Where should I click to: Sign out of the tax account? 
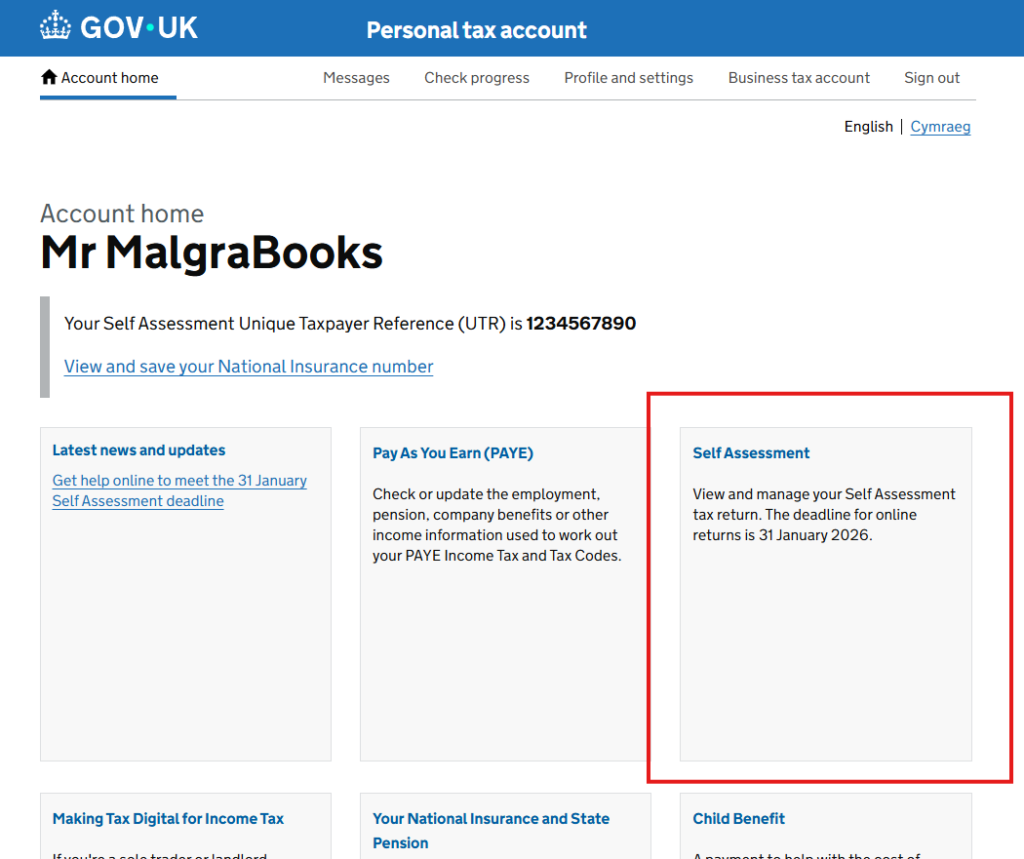(x=931, y=78)
